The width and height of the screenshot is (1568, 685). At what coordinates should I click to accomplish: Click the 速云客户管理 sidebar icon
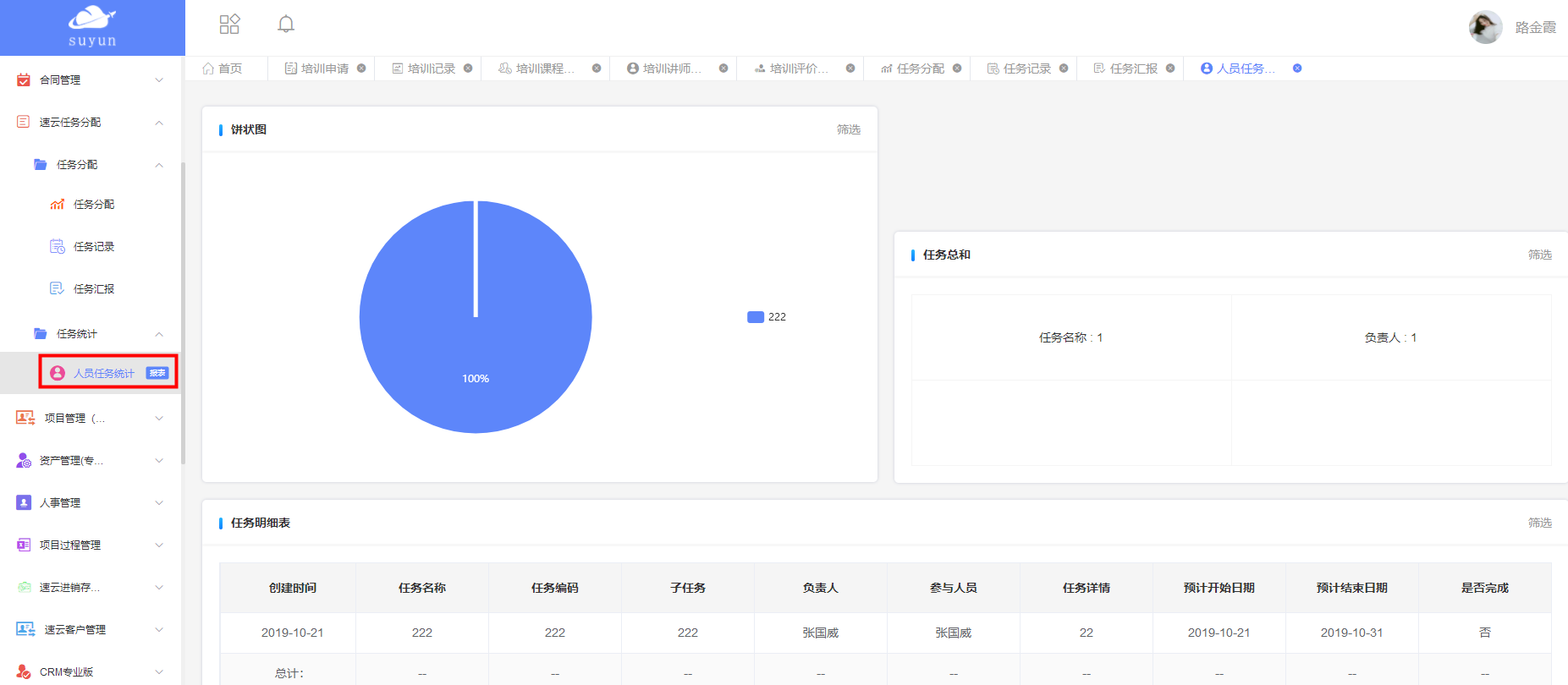pos(25,629)
